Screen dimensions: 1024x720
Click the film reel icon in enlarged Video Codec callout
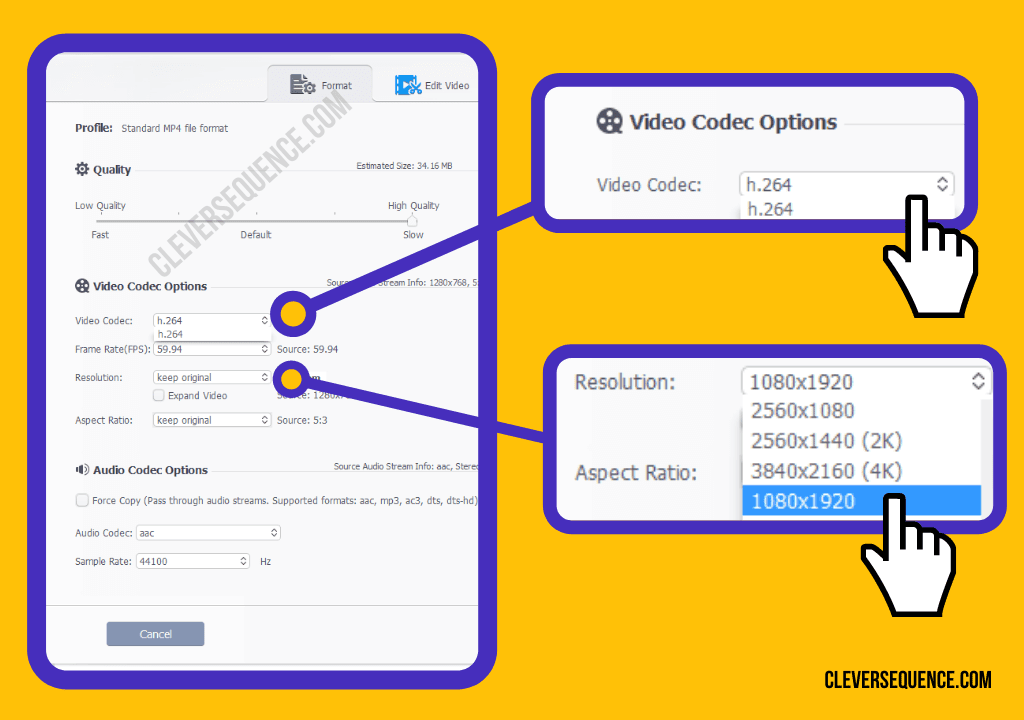[609, 122]
